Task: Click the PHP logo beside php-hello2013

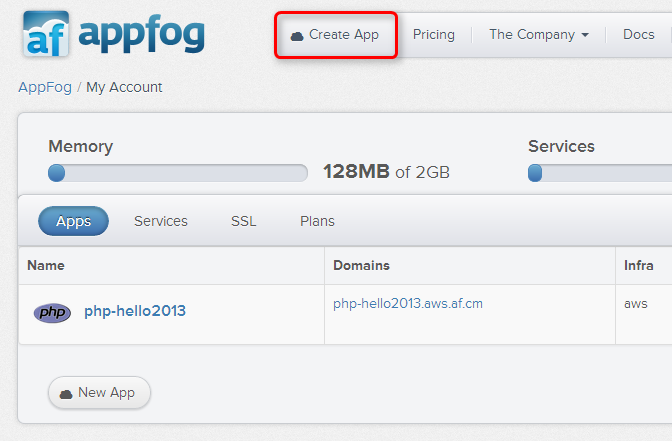Action: [x=52, y=312]
